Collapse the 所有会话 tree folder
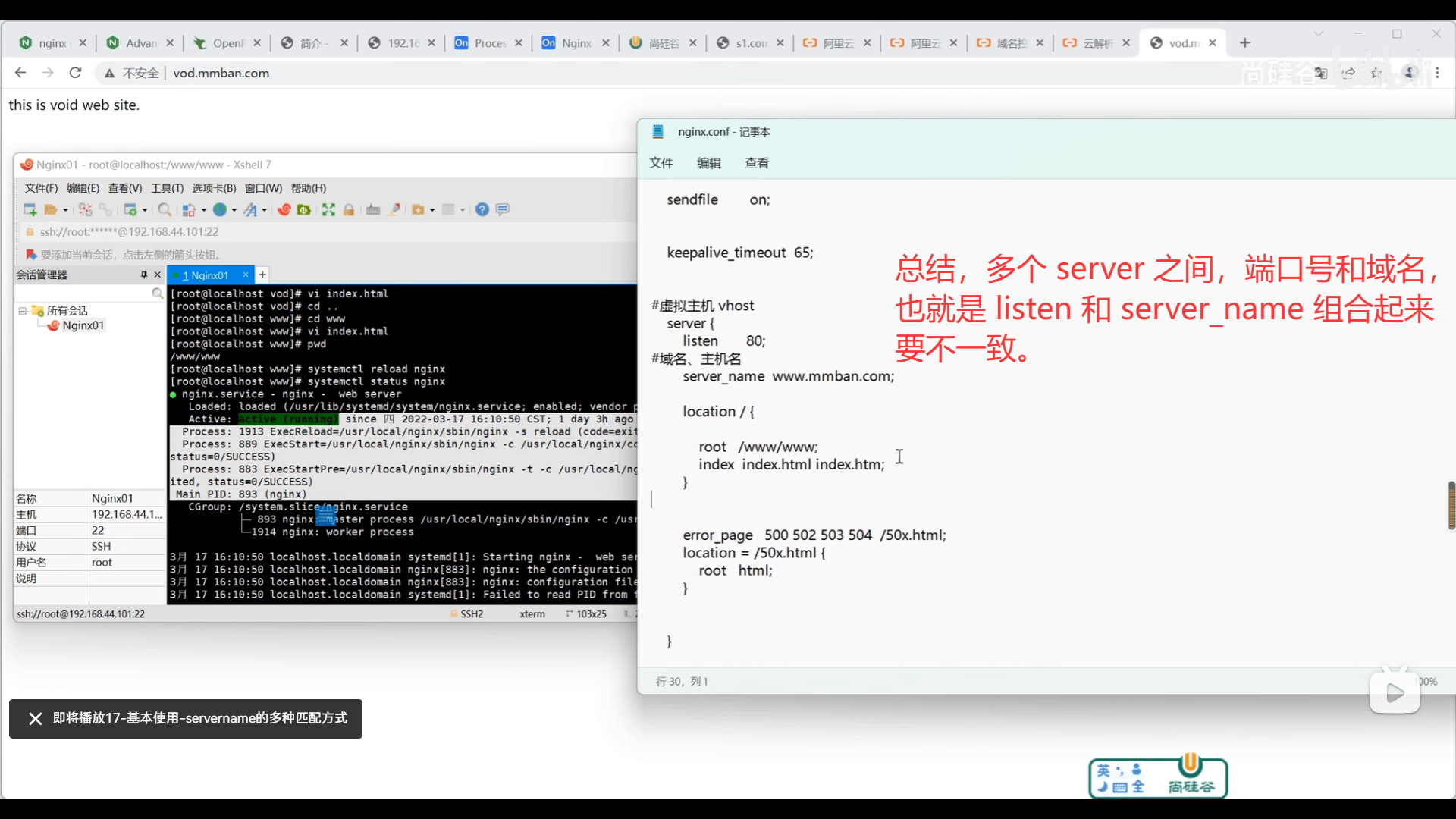Screen dimensions: 1456x819 point(23,311)
